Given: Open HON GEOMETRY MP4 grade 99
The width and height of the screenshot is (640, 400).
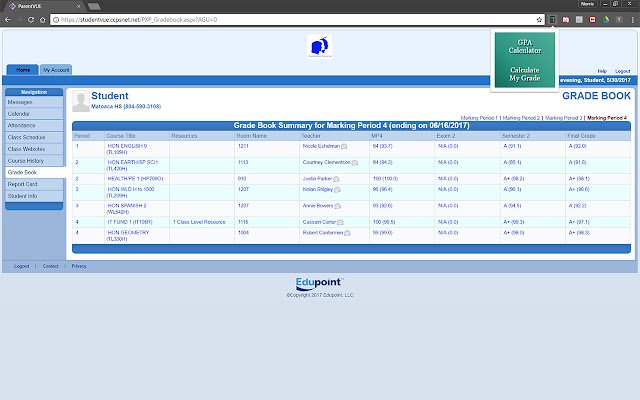Looking at the screenshot, I should click(x=382, y=233).
